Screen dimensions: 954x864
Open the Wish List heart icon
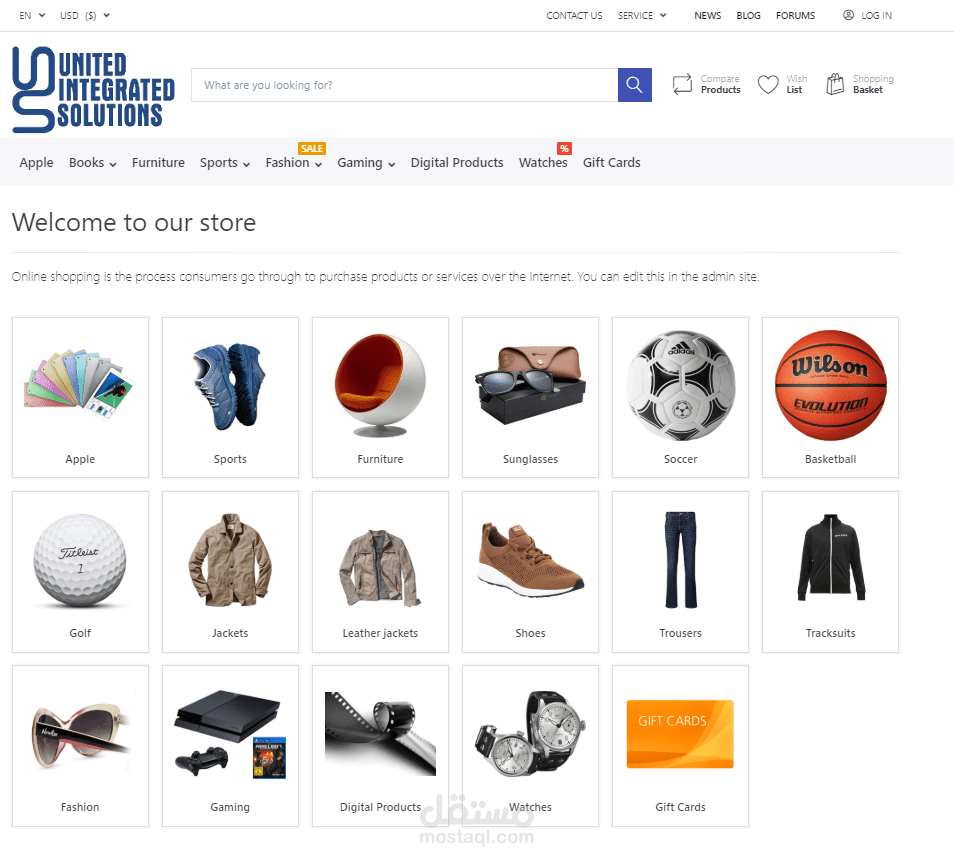tap(768, 85)
